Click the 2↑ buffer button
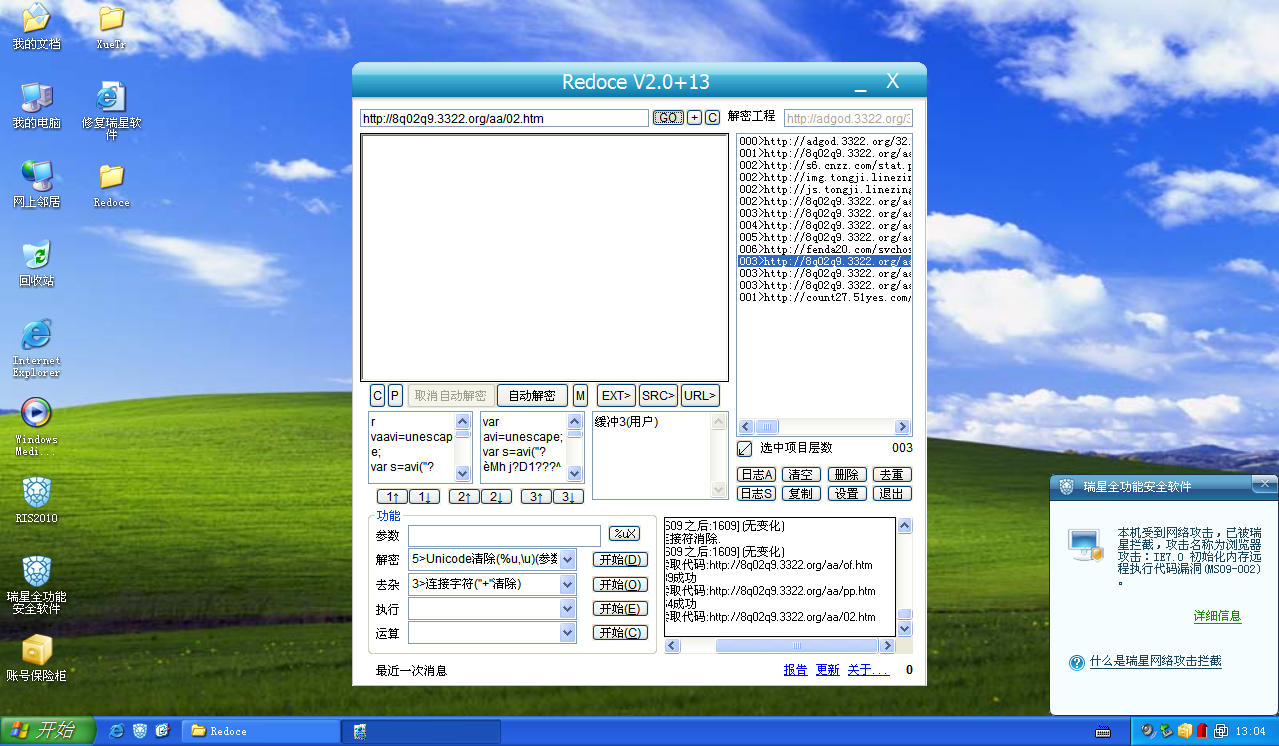Viewport: 1279px width, 746px height. pos(464,497)
